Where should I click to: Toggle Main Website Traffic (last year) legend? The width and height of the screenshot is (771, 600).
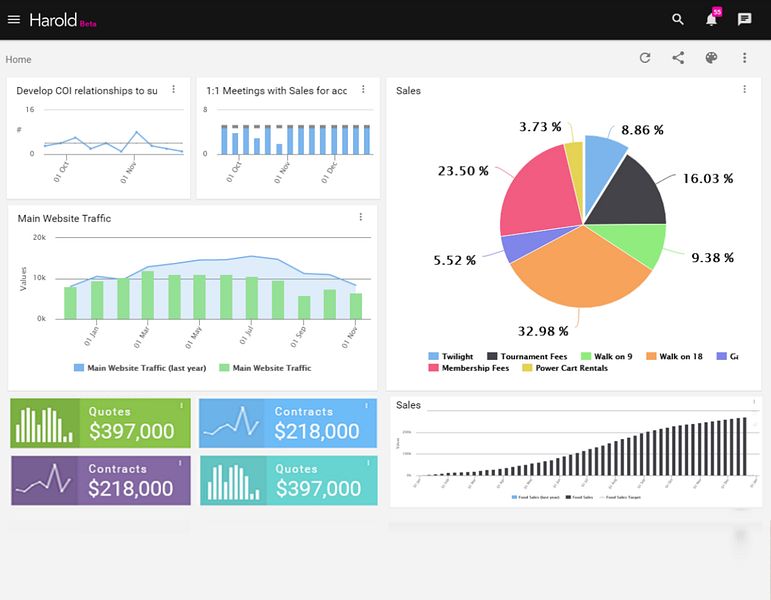(x=140, y=368)
